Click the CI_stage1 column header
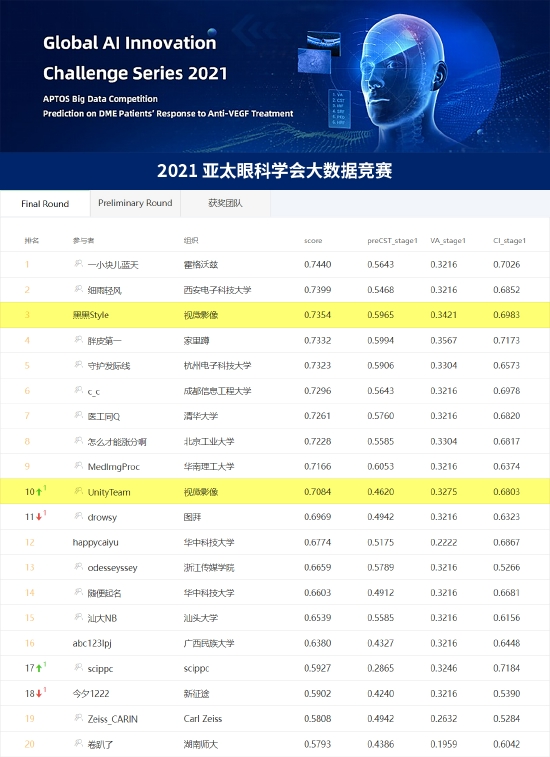Screen dimensions: 550x757 click(x=509, y=240)
